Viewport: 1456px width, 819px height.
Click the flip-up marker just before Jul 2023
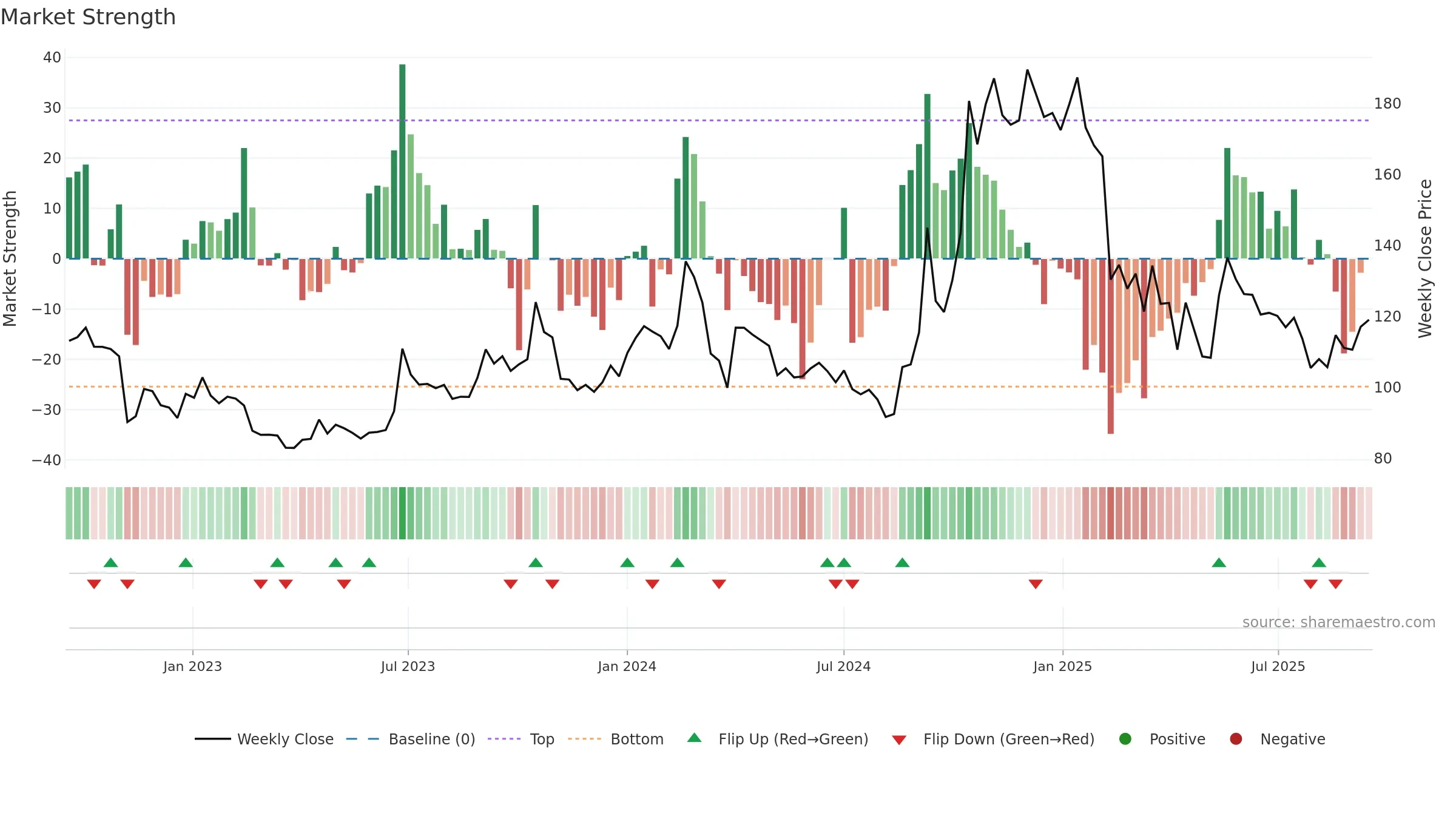coord(369,562)
